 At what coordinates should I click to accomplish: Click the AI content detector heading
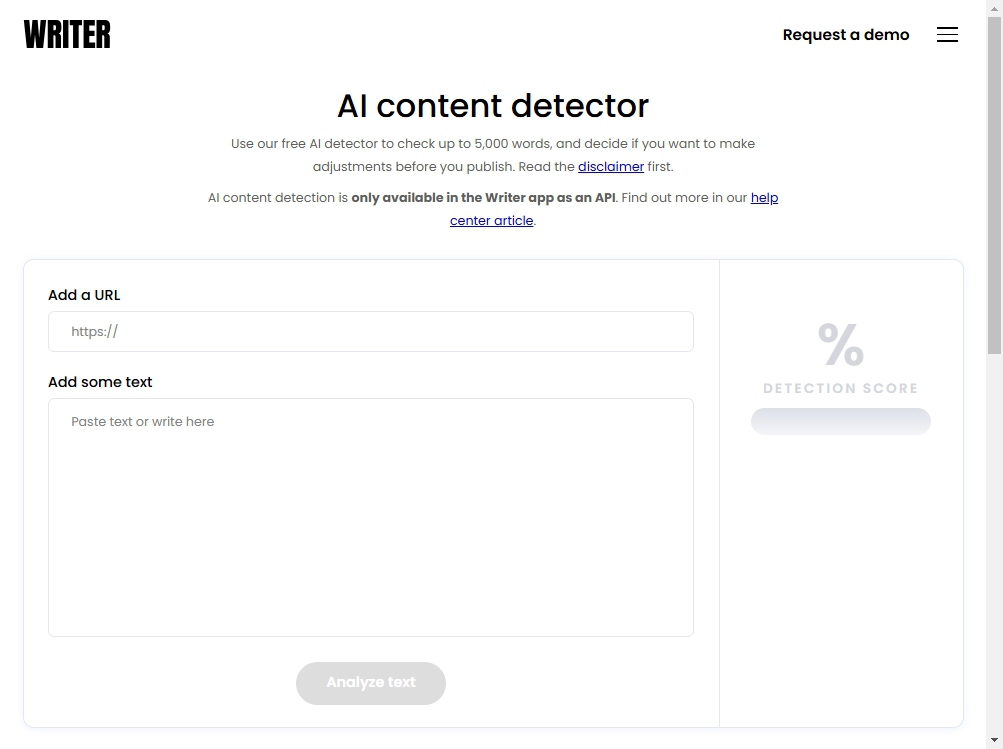click(x=493, y=106)
